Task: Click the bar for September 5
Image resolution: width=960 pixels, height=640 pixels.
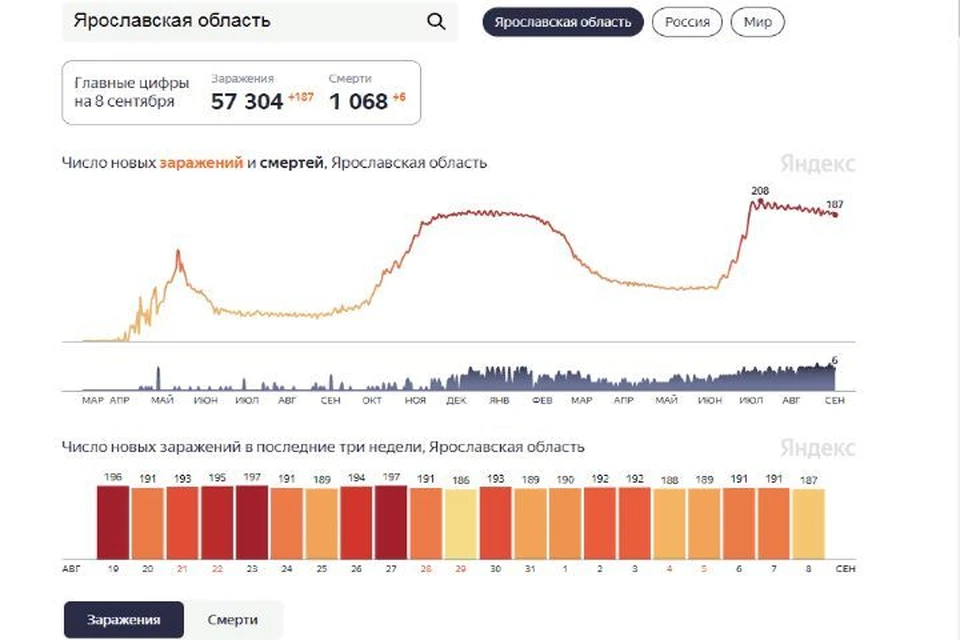Action: 704,524
